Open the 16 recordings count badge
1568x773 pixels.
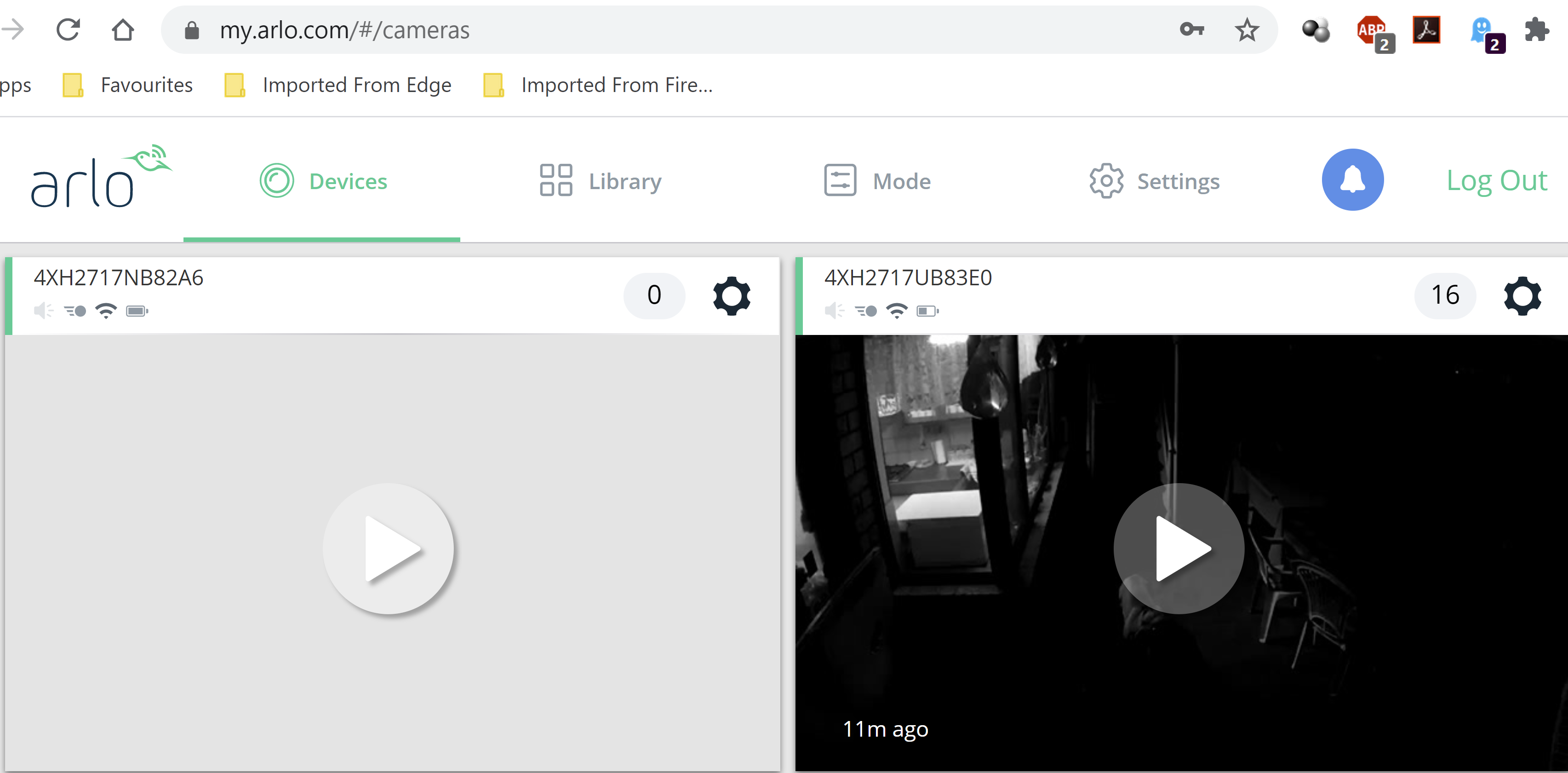pyautogui.click(x=1444, y=295)
